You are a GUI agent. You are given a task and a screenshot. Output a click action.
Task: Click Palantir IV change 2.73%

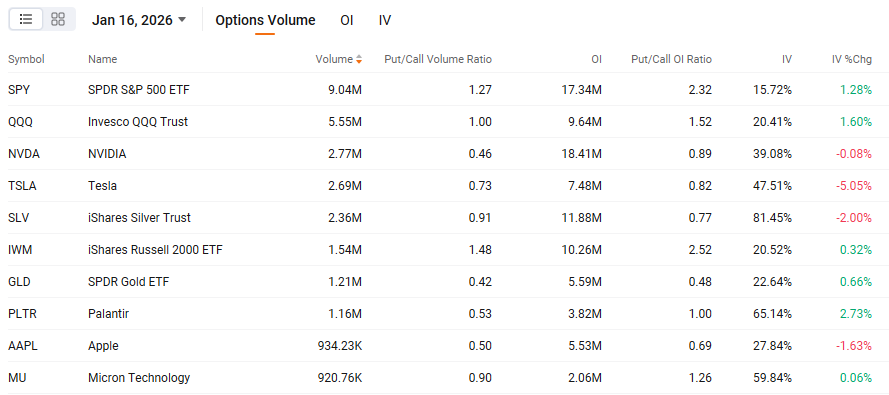857,313
